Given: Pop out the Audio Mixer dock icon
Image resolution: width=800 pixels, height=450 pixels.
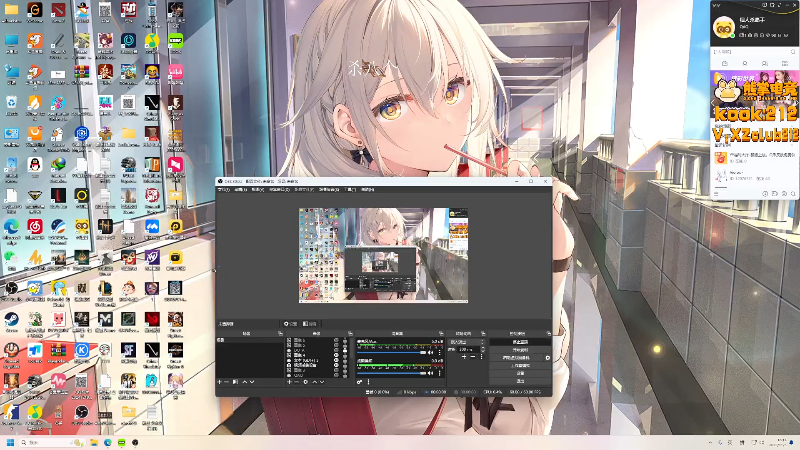Looking at the screenshot, I should click(x=441, y=334).
